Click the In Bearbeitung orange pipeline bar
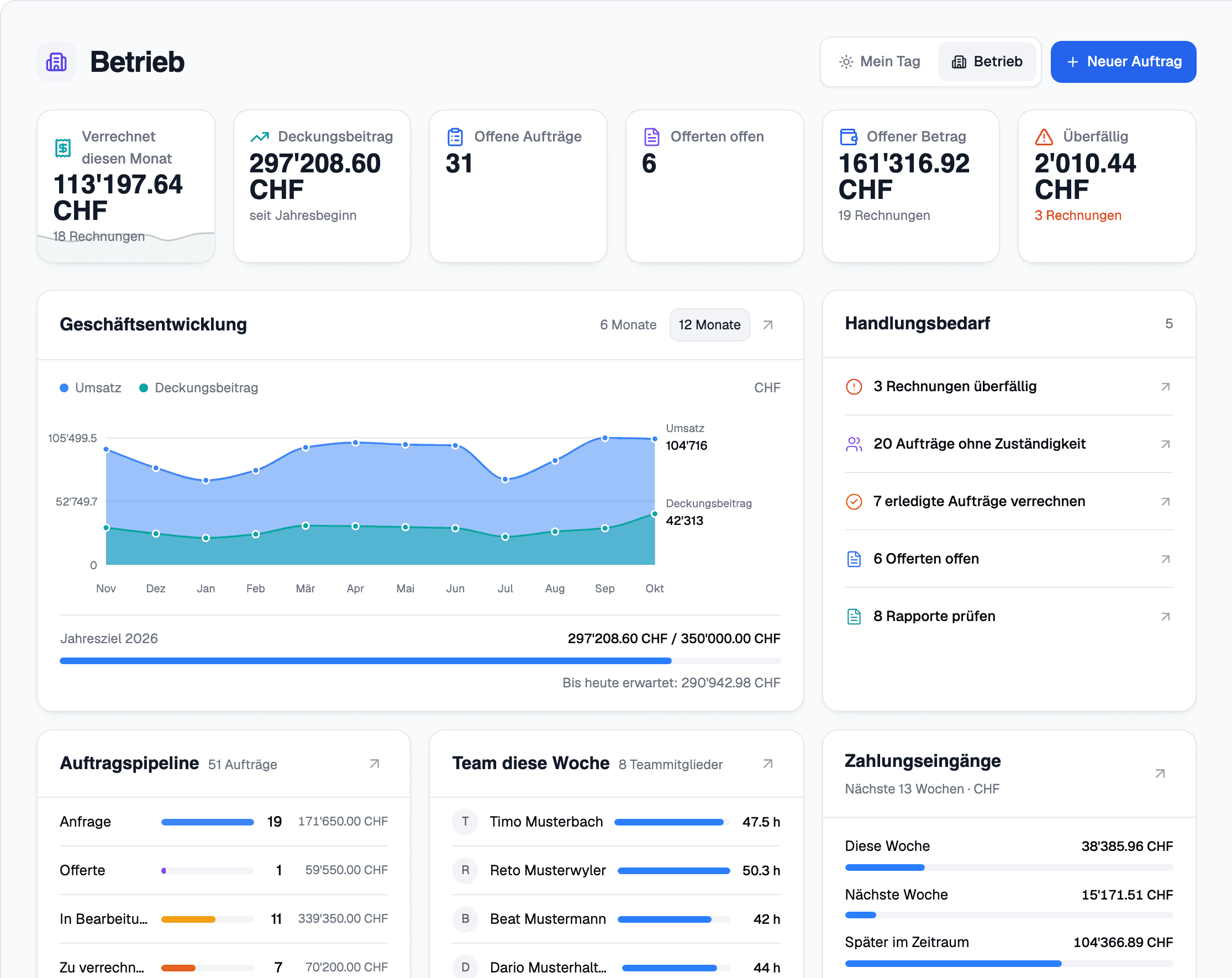The image size is (1232, 978). point(188,919)
